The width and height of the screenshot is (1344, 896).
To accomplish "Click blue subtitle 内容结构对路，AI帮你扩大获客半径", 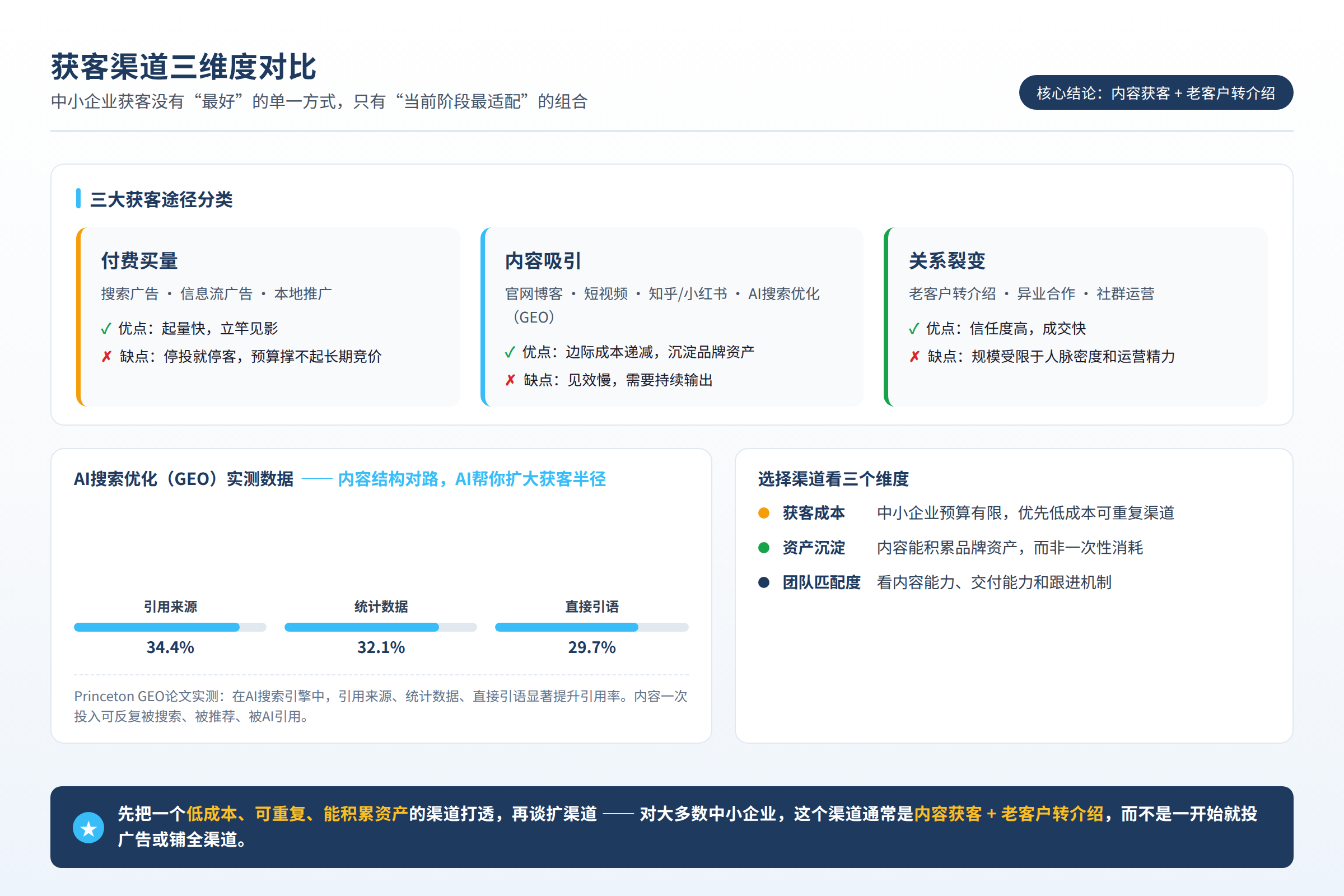I will pos(472,479).
